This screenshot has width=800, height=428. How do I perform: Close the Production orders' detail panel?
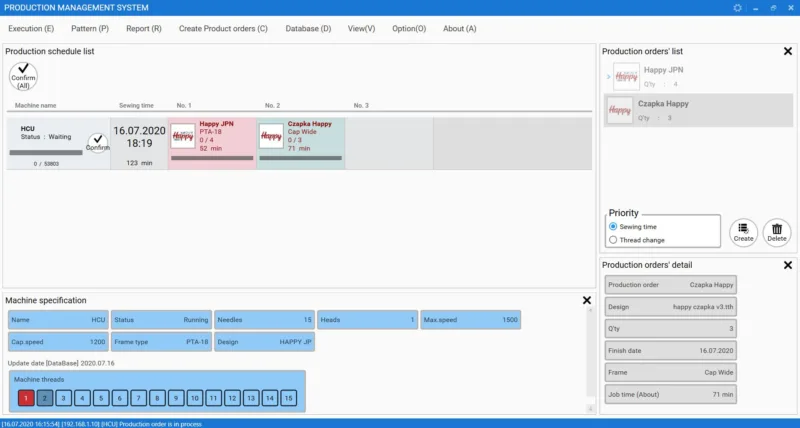tap(788, 265)
